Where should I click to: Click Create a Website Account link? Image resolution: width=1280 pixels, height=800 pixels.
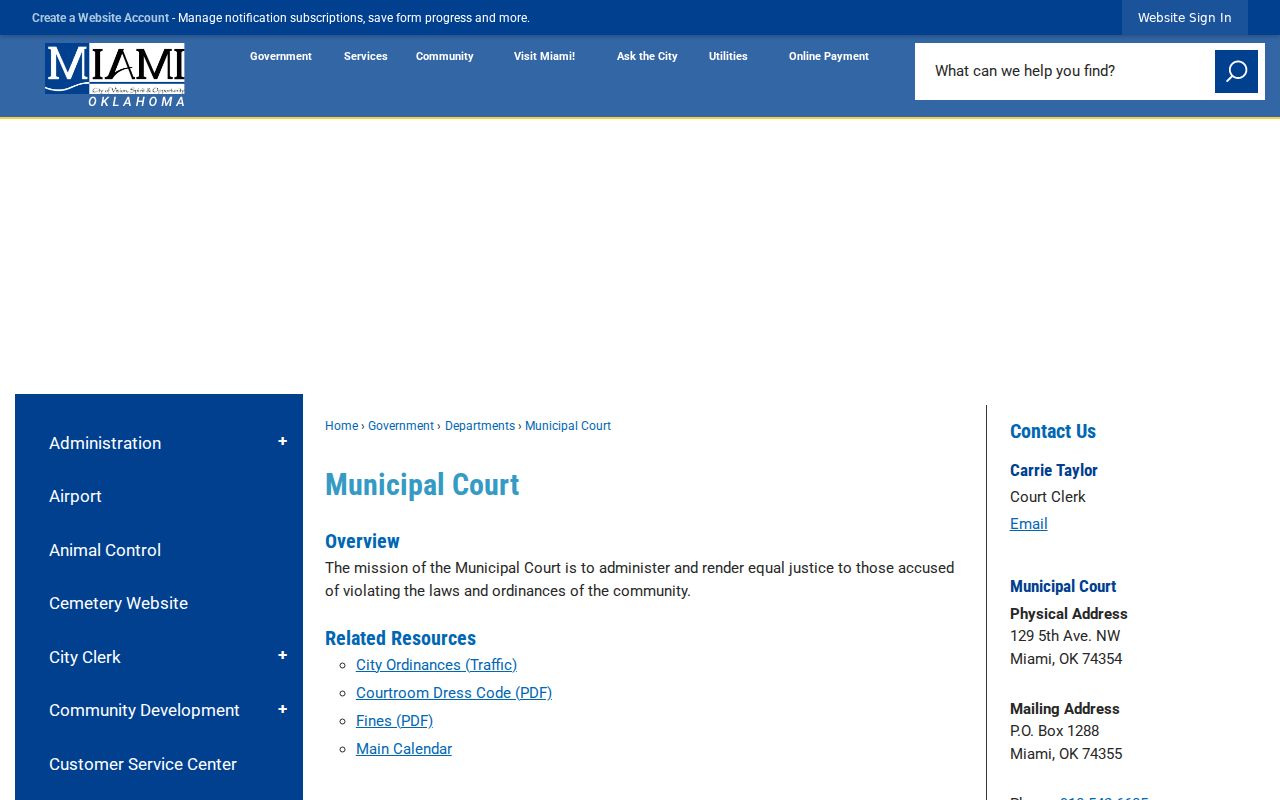pos(100,18)
